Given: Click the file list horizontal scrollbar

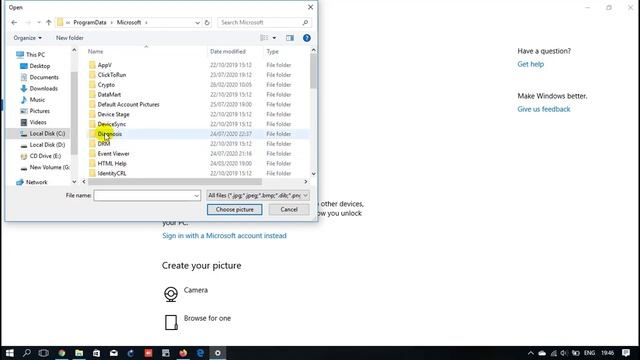Looking at the screenshot, I should (x=175, y=182).
